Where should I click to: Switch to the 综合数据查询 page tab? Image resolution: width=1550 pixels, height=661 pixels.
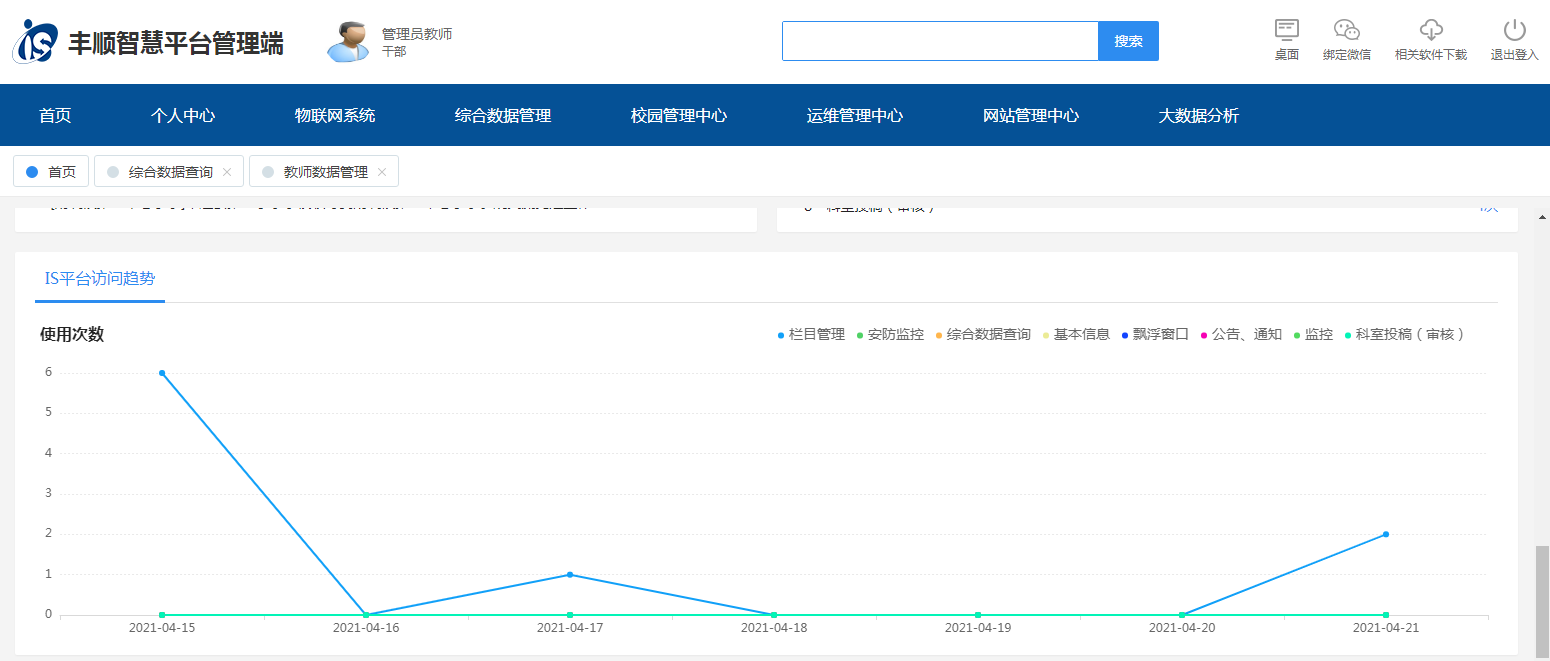pyautogui.click(x=170, y=172)
